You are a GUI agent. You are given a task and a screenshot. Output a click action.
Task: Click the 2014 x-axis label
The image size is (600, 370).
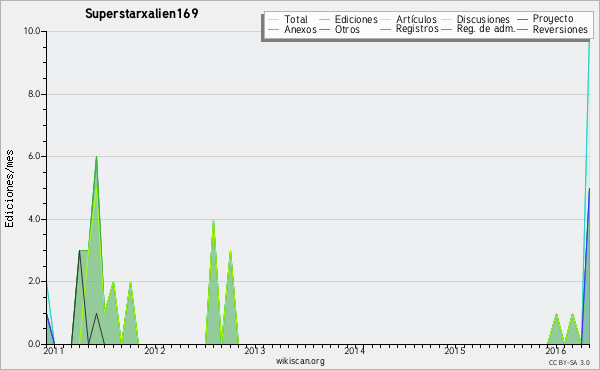[355, 351]
